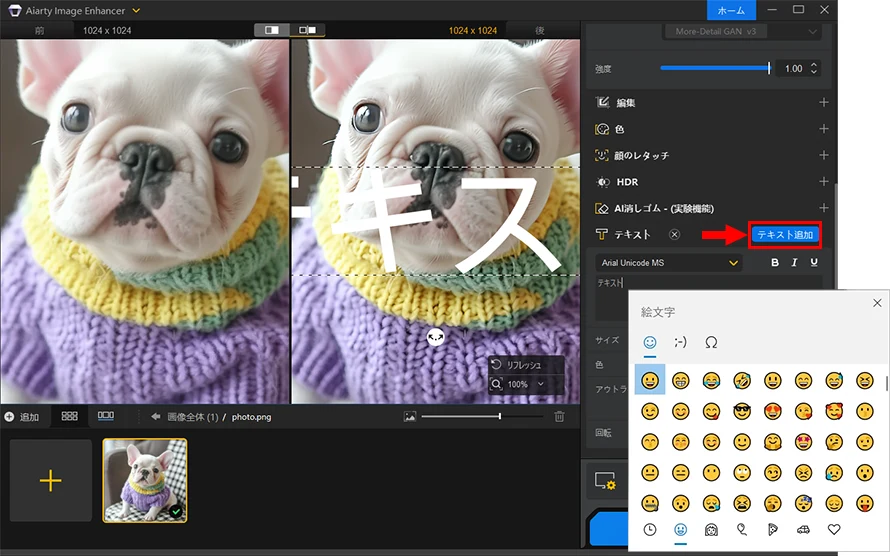Adjust the 強度 strength slider
890x556 pixels.
715,68
